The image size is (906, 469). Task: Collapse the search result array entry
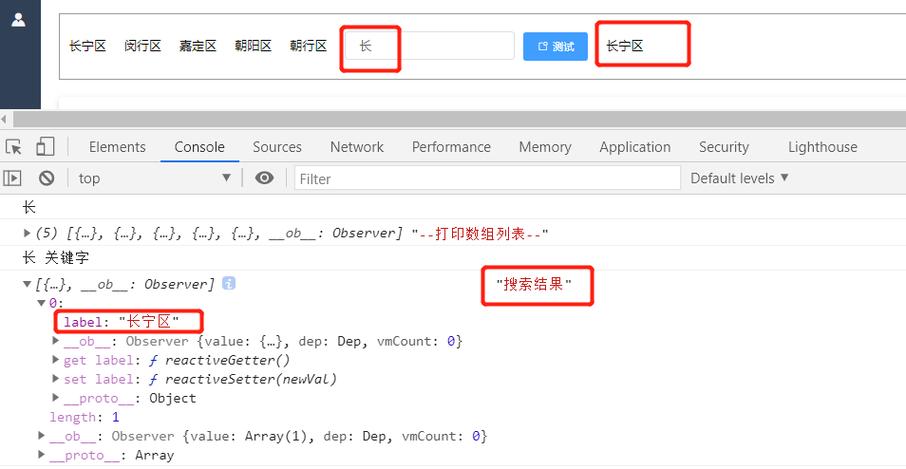pos(27,284)
